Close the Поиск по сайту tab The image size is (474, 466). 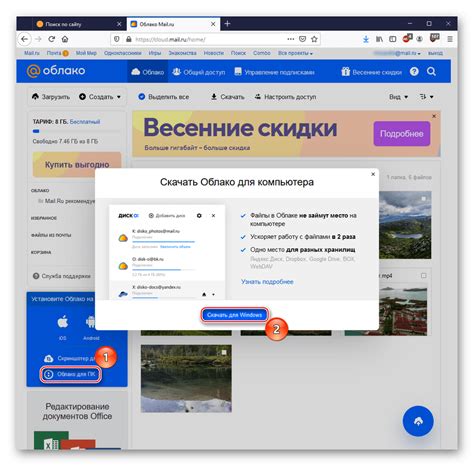[x=119, y=24]
